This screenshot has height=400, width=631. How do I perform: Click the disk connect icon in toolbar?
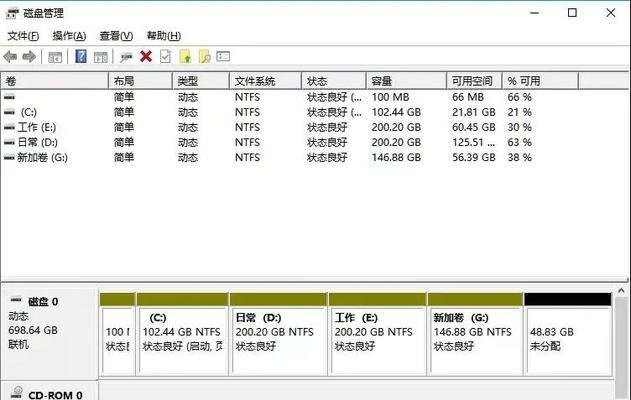tap(126, 57)
